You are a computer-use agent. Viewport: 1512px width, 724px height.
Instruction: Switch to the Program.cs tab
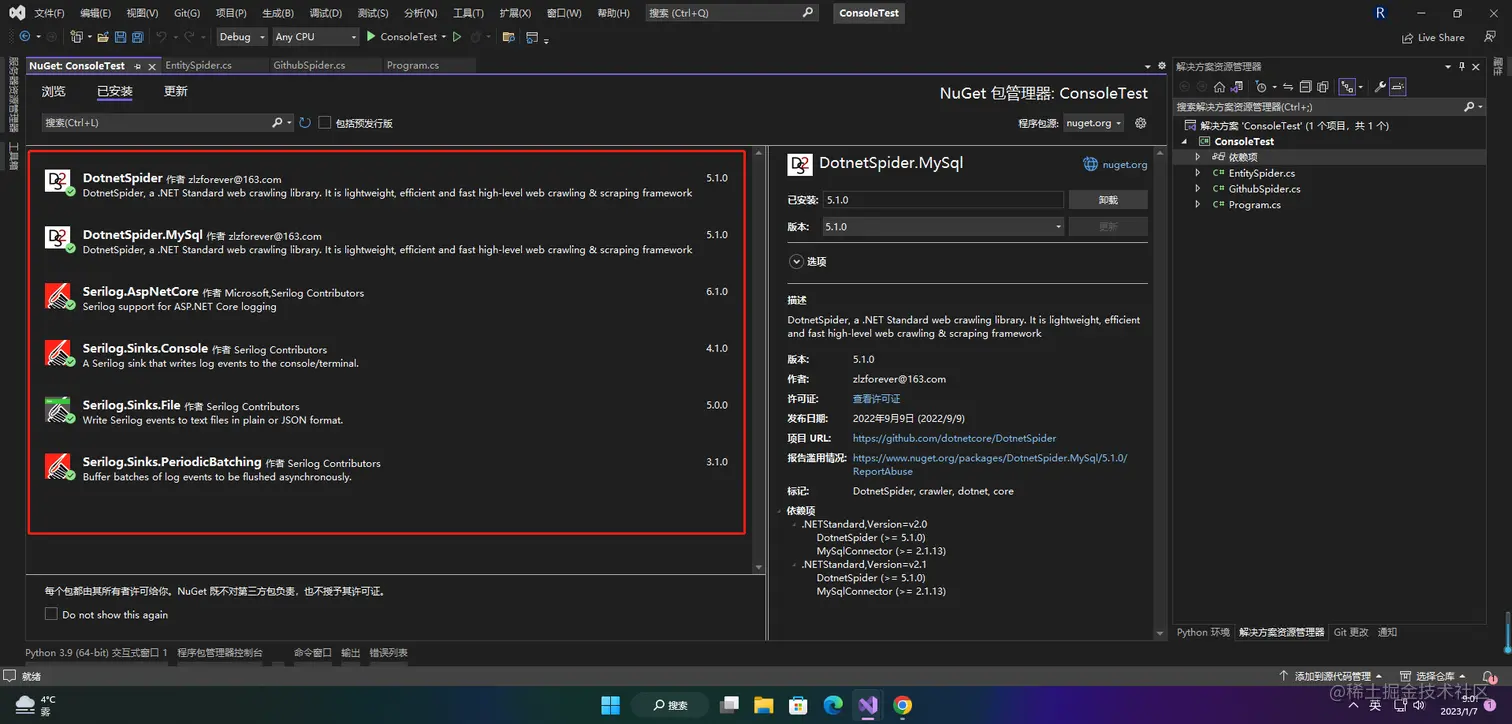click(413, 65)
